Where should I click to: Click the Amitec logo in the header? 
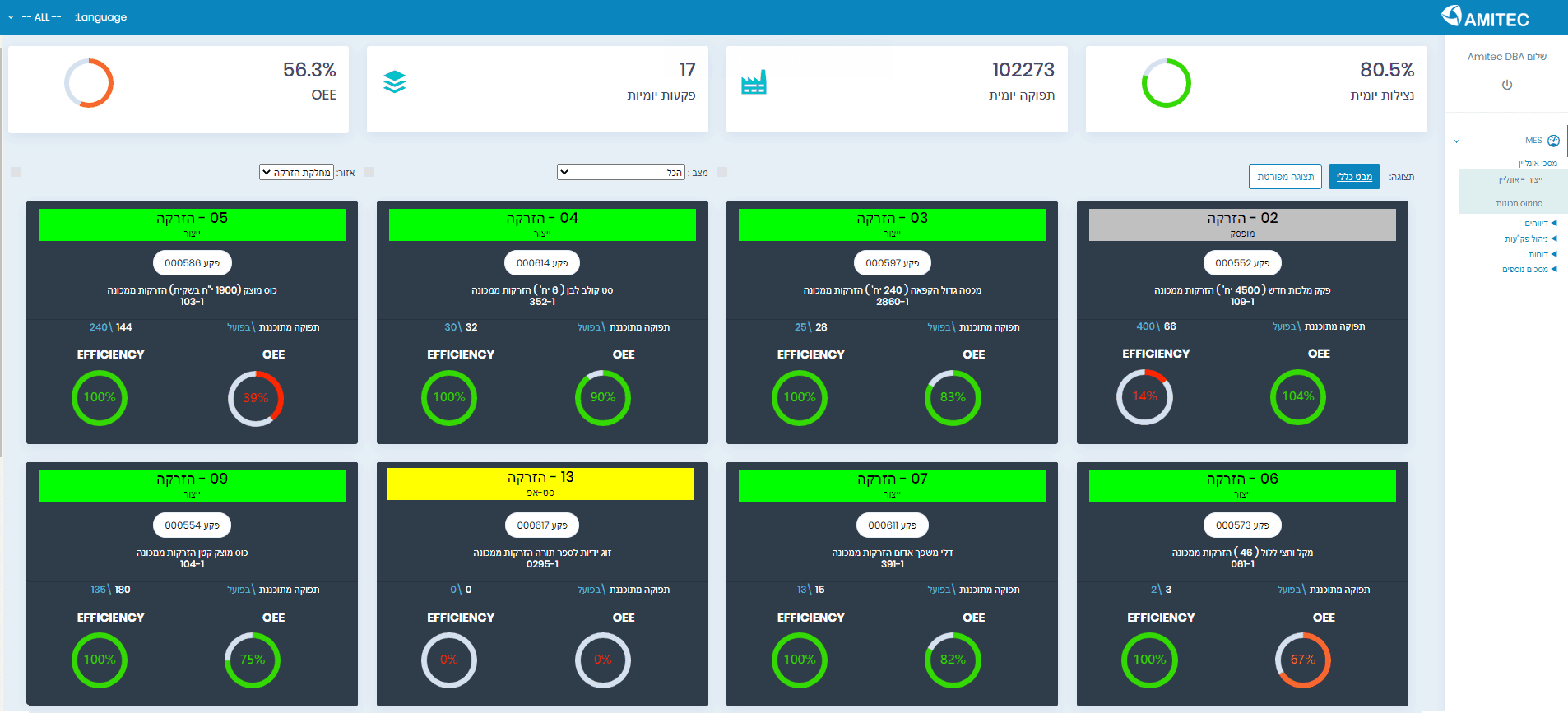coord(1485,16)
